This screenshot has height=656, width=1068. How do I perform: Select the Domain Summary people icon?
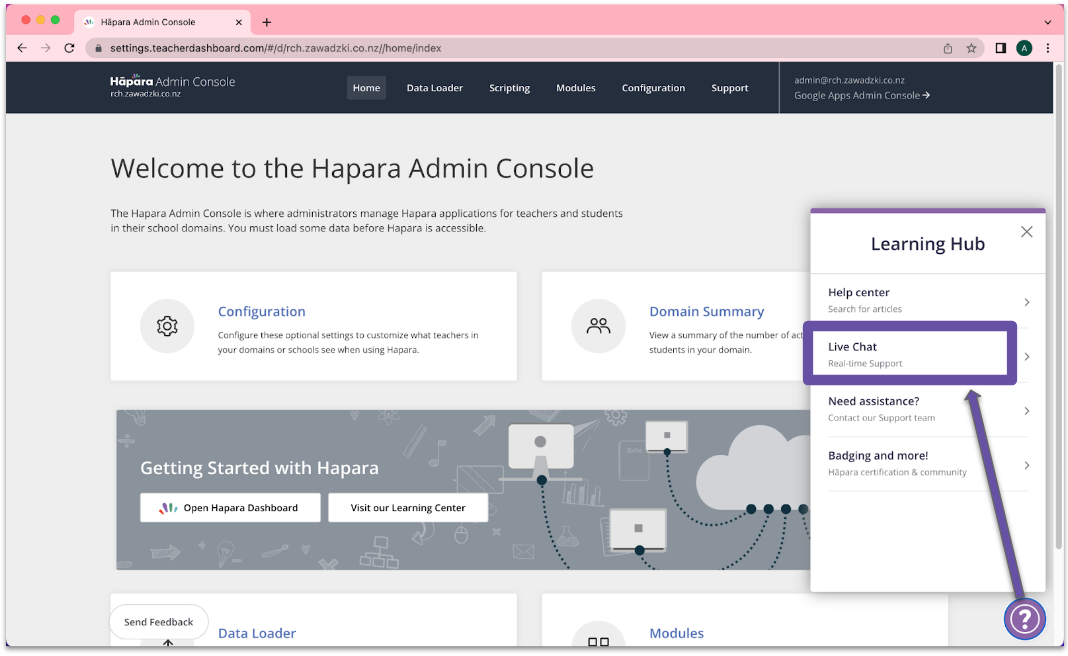point(598,326)
